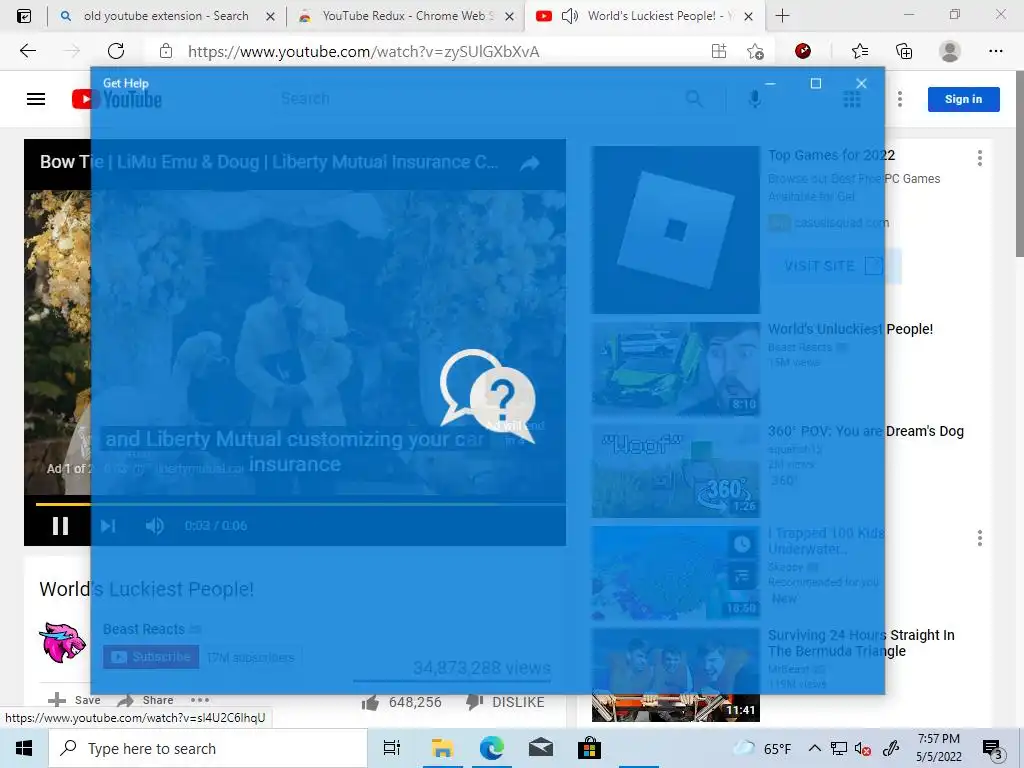Close the old youtube extension Search tab
The height and width of the screenshot is (768, 1024).
point(270,16)
